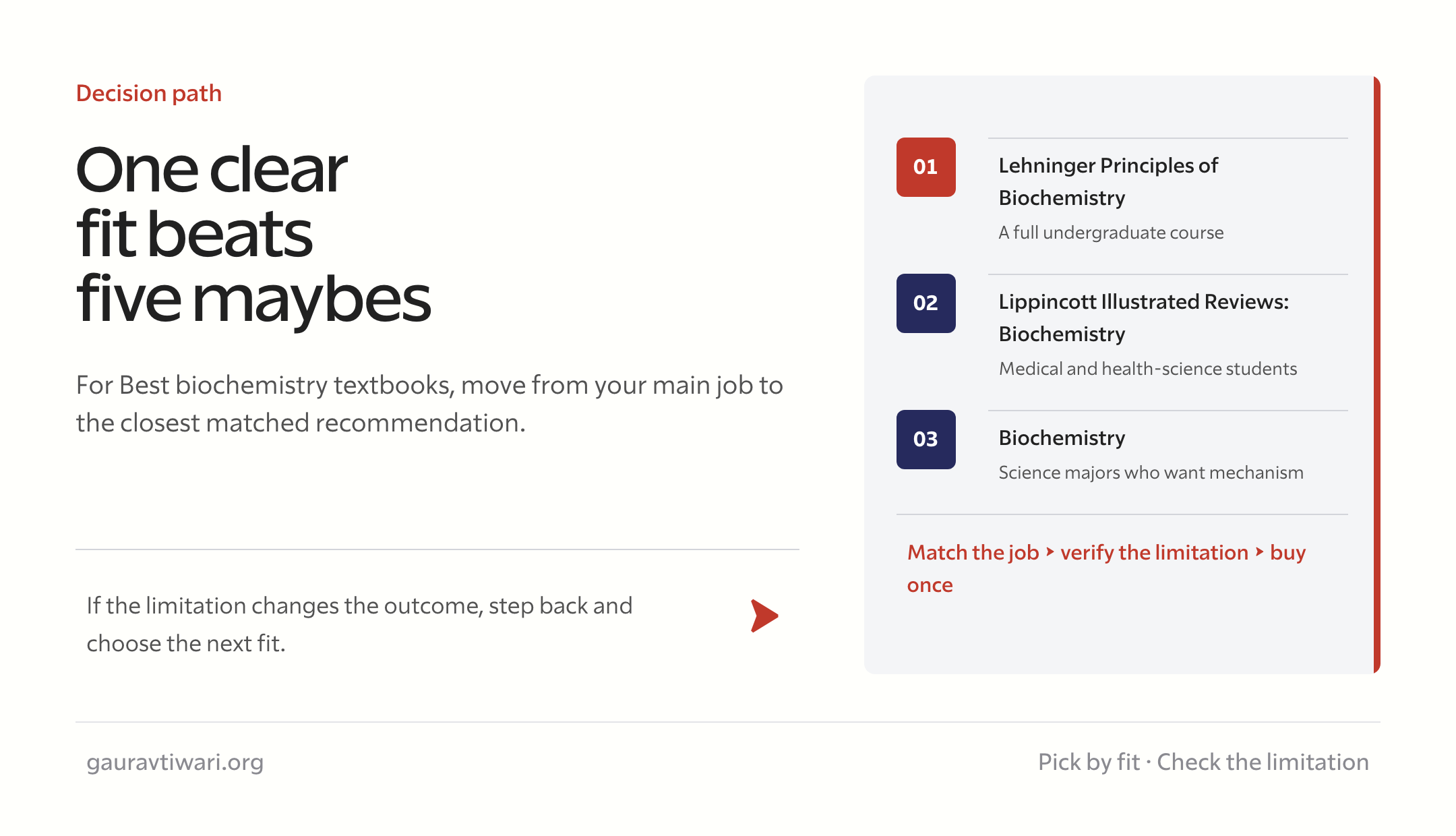Click 'Medical and health-science students' subtitle
This screenshot has height=836, width=1456.
1147,369
